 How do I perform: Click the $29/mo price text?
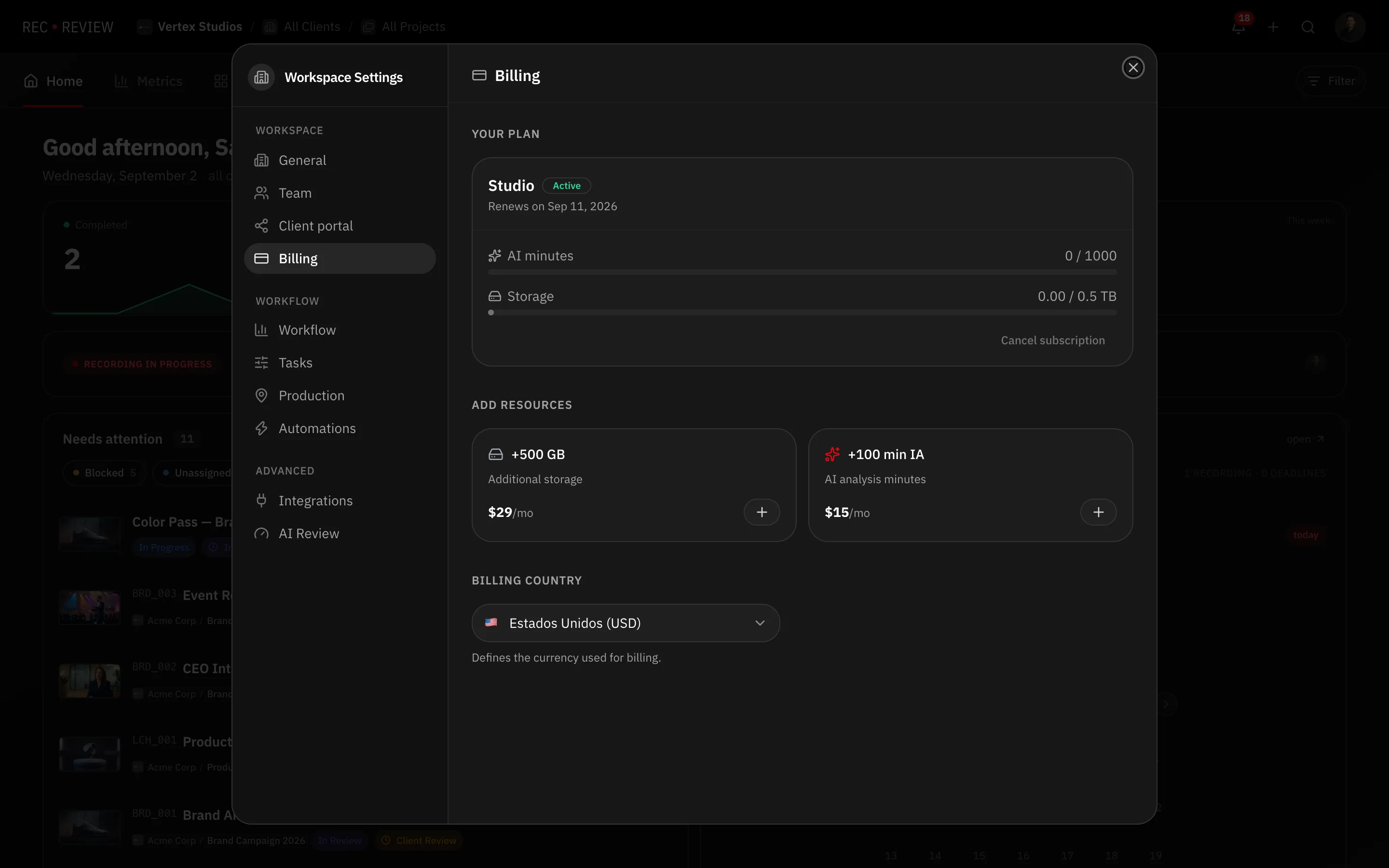coord(510,512)
